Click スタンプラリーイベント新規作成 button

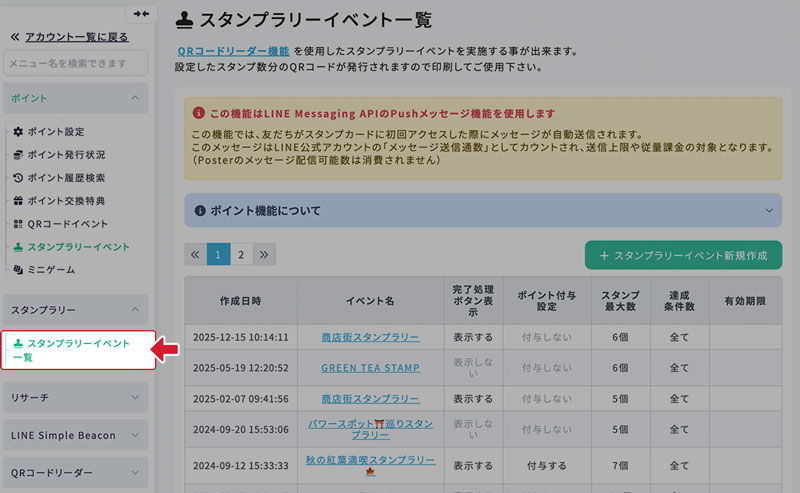click(x=683, y=255)
